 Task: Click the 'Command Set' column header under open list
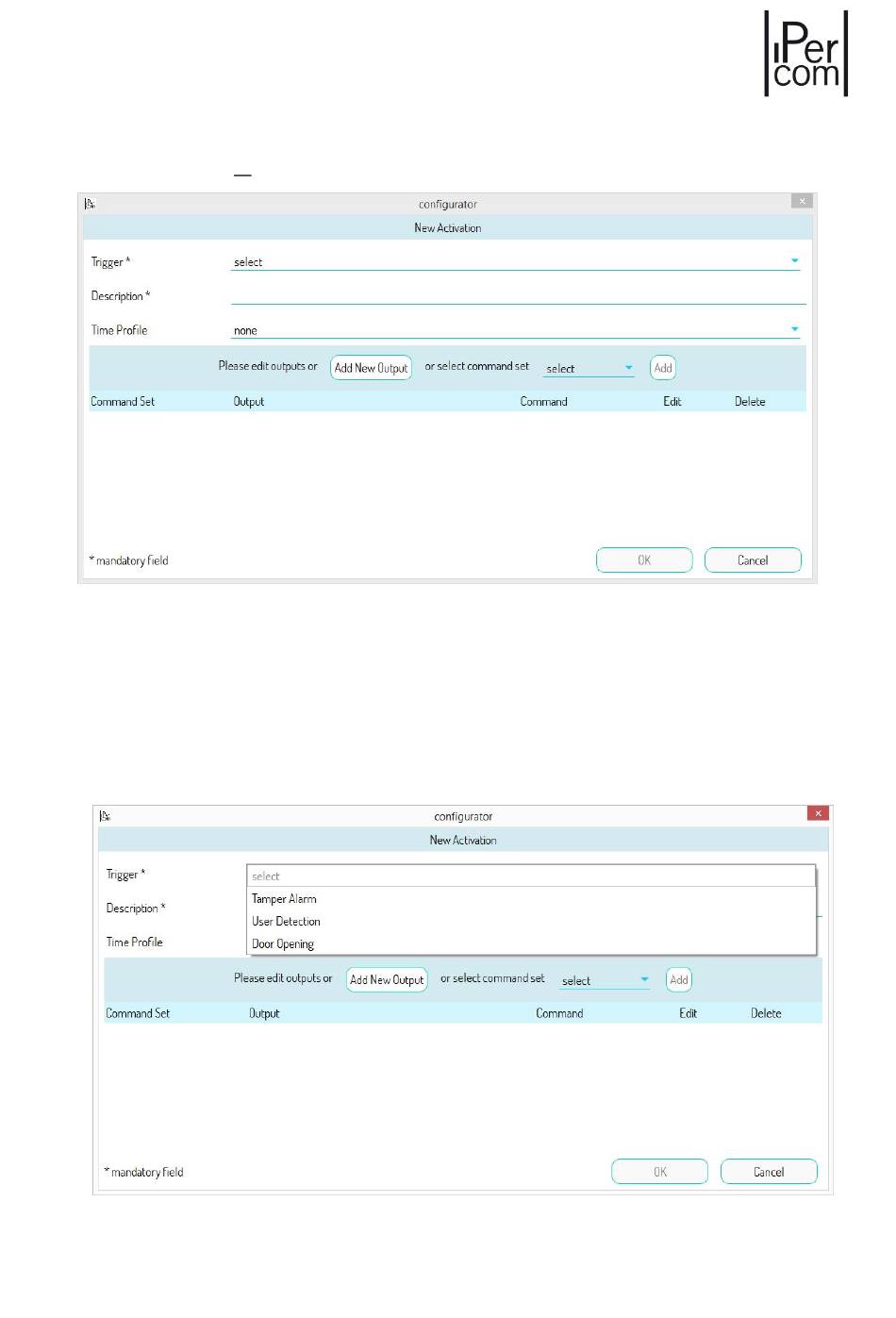coord(138,1013)
